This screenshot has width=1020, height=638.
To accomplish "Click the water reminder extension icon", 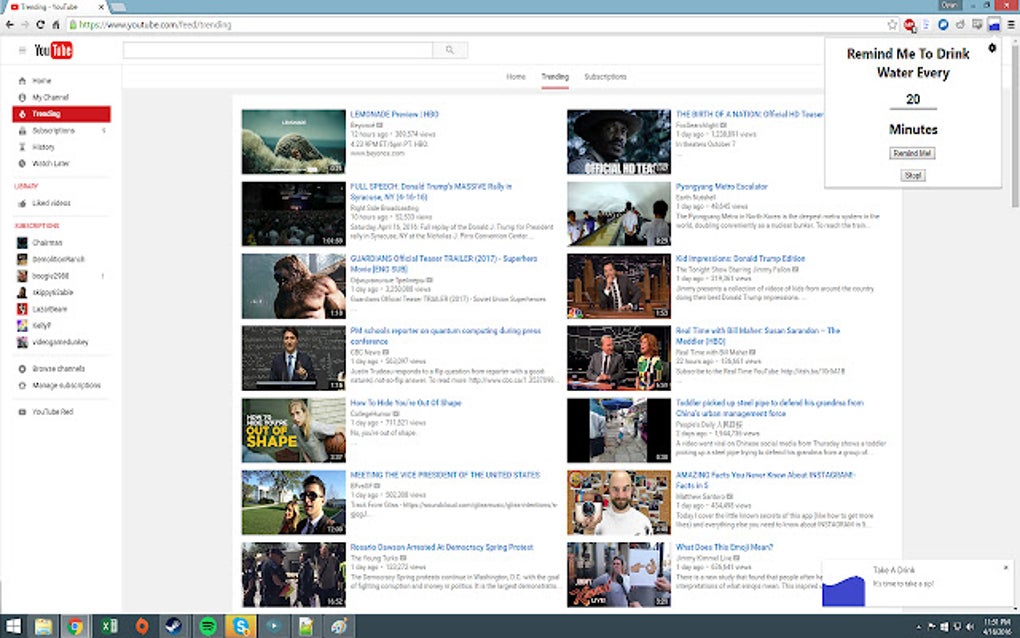I will 994,24.
